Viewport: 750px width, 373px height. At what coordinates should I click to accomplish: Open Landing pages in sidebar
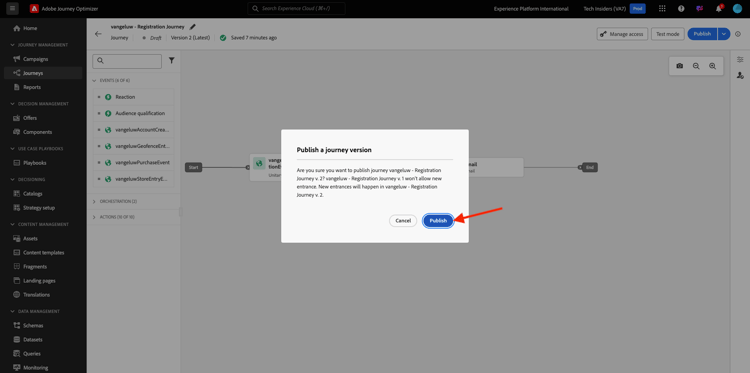[x=39, y=281]
